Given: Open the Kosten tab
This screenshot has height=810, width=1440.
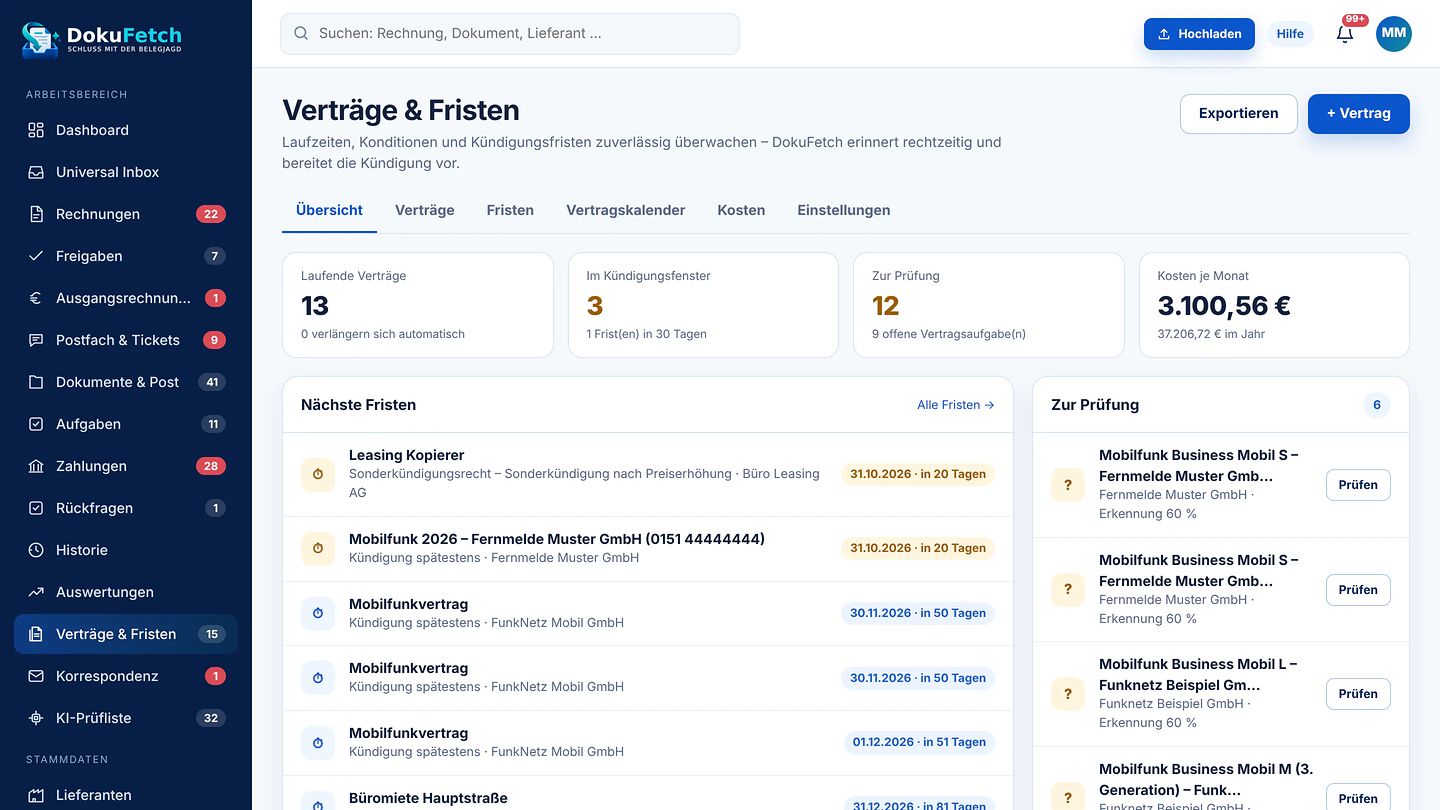Looking at the screenshot, I should point(741,210).
